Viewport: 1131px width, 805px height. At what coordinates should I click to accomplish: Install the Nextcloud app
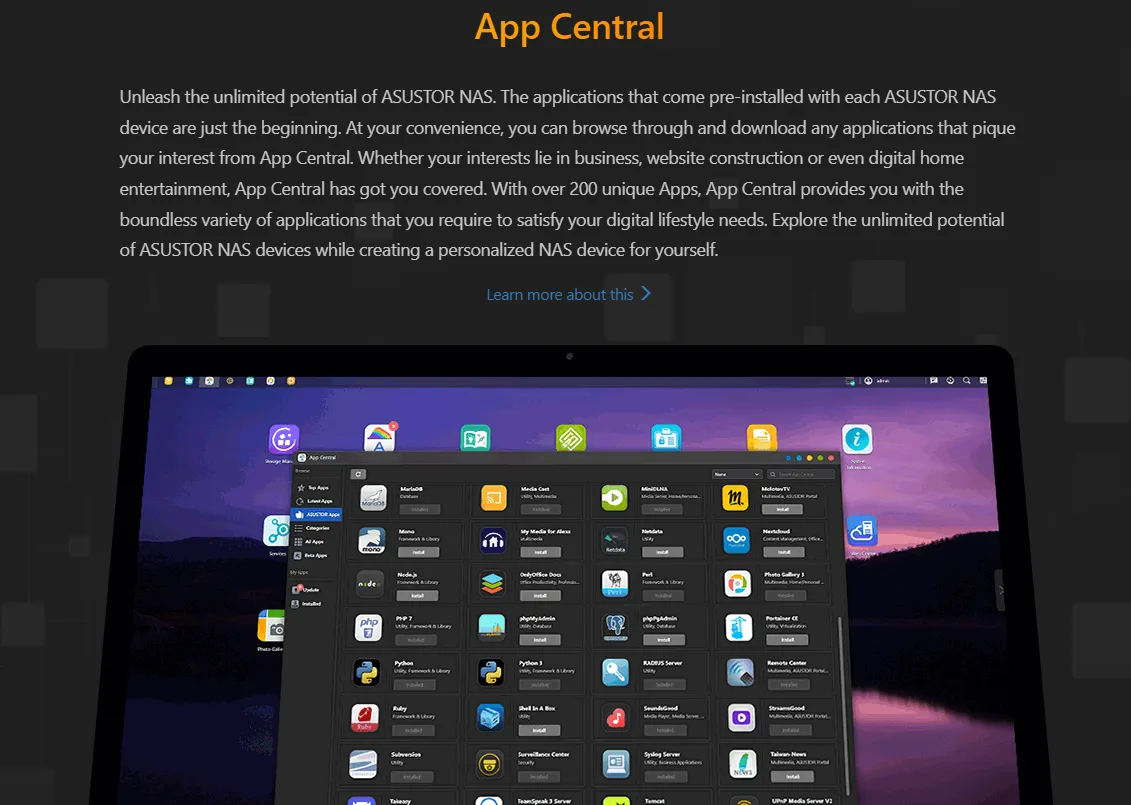tap(785, 553)
